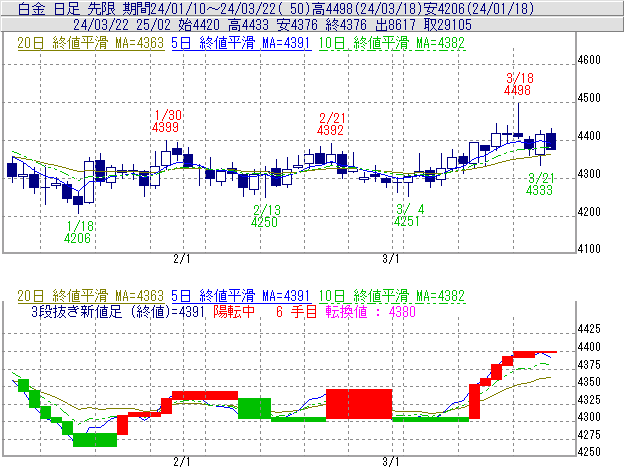The image size is (624, 475).
Task: Click the 4600 price axis label
Action: pos(589,60)
